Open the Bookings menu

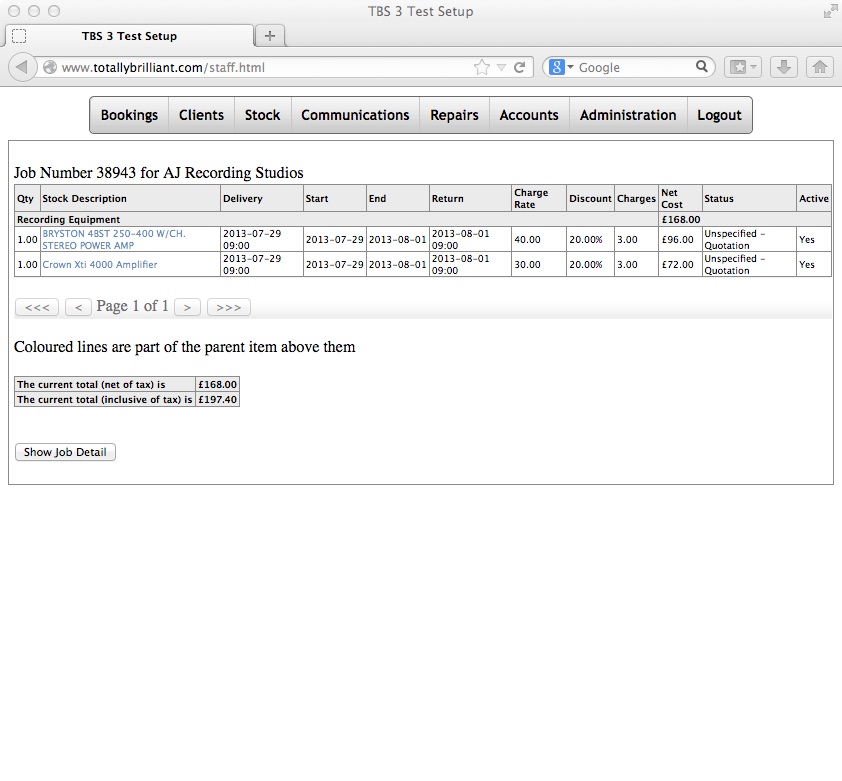(129, 115)
